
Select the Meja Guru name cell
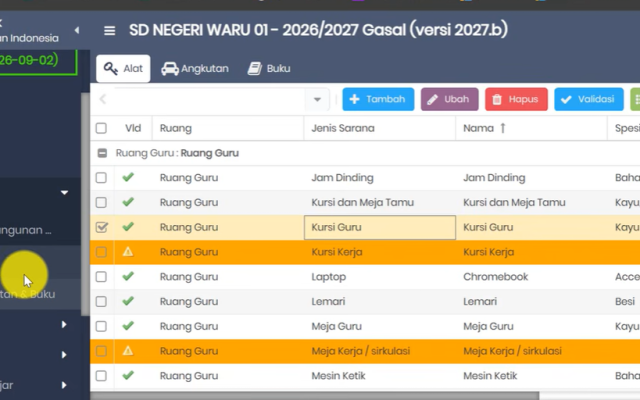pyautogui.click(x=531, y=326)
